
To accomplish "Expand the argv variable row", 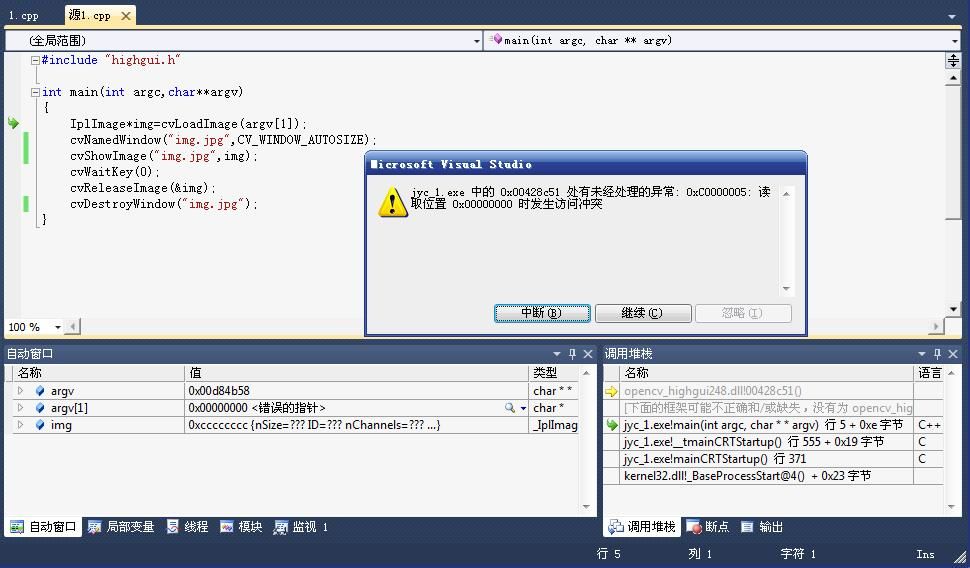I will 20,390.
